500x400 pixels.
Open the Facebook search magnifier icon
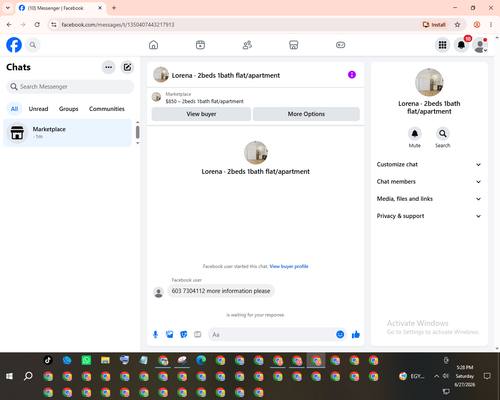pos(33,45)
